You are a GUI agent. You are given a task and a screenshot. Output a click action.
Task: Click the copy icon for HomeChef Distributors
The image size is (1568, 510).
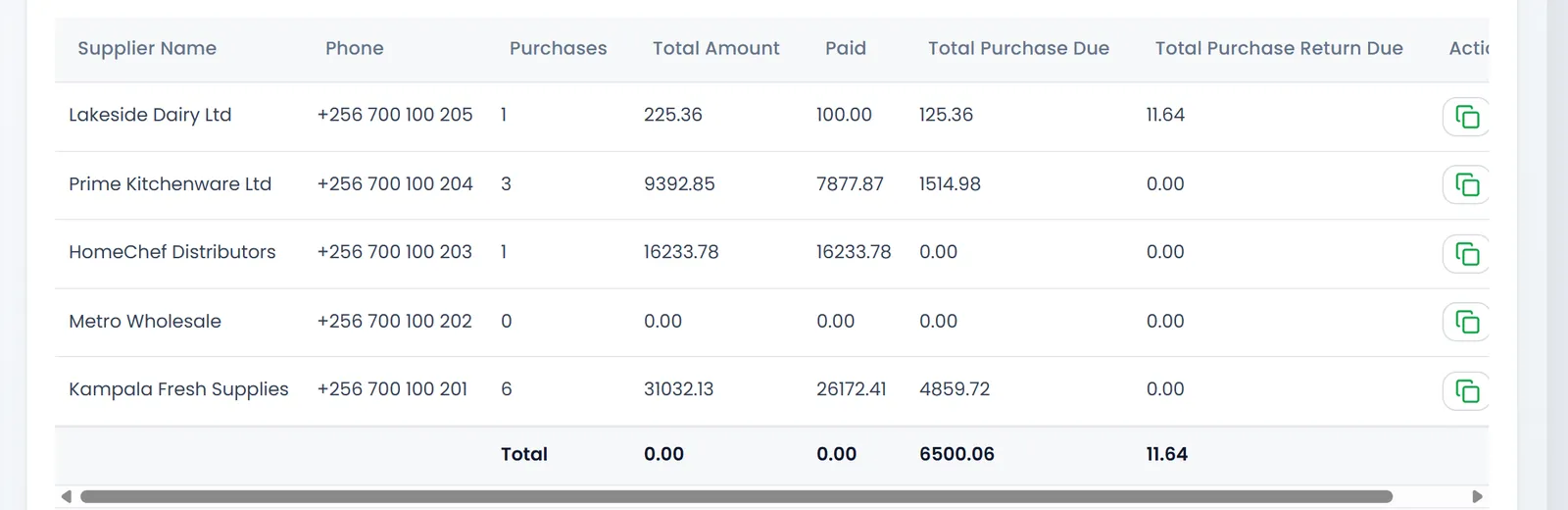1466,254
